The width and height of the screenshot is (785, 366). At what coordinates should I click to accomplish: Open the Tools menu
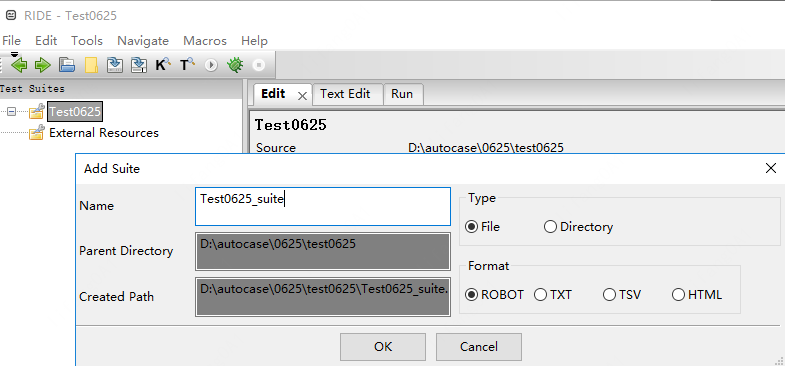click(87, 41)
